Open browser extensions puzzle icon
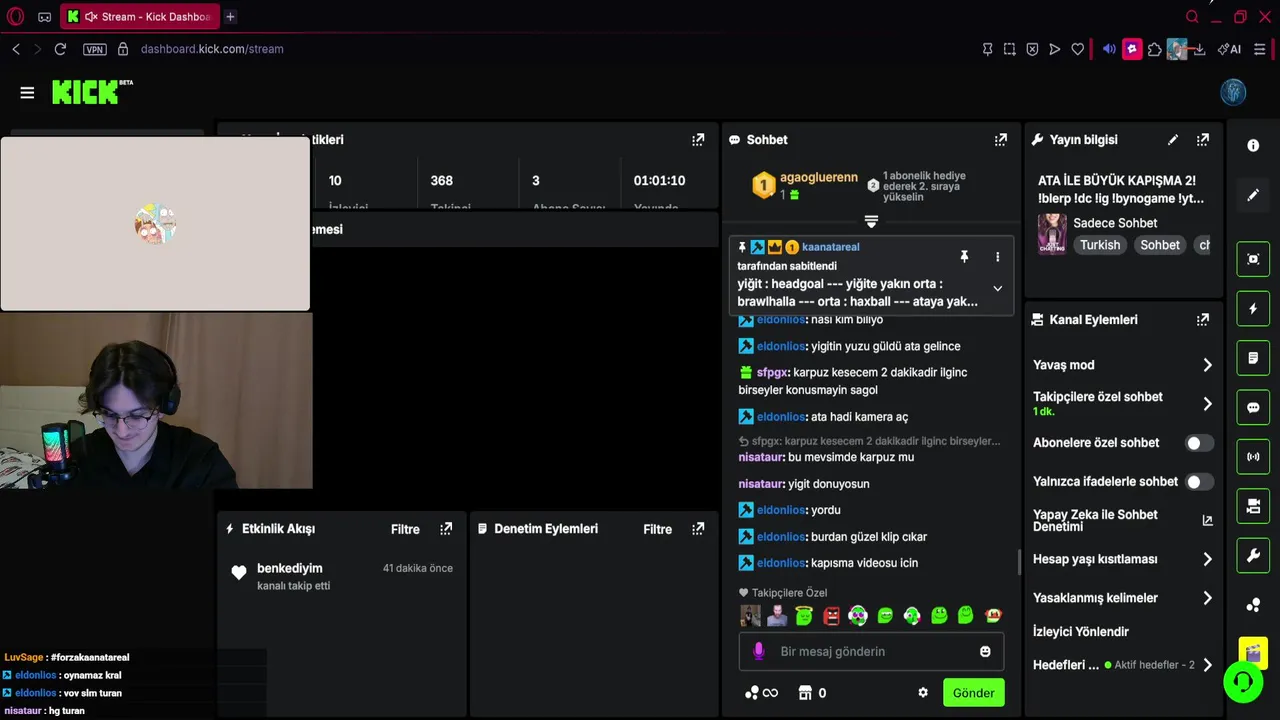The width and height of the screenshot is (1280, 720). pyautogui.click(x=1154, y=49)
